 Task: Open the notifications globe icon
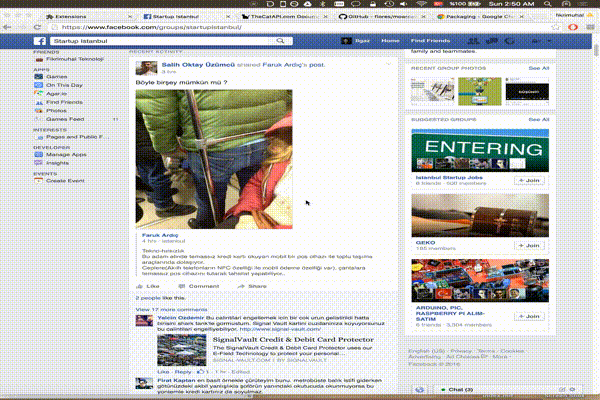click(x=509, y=41)
